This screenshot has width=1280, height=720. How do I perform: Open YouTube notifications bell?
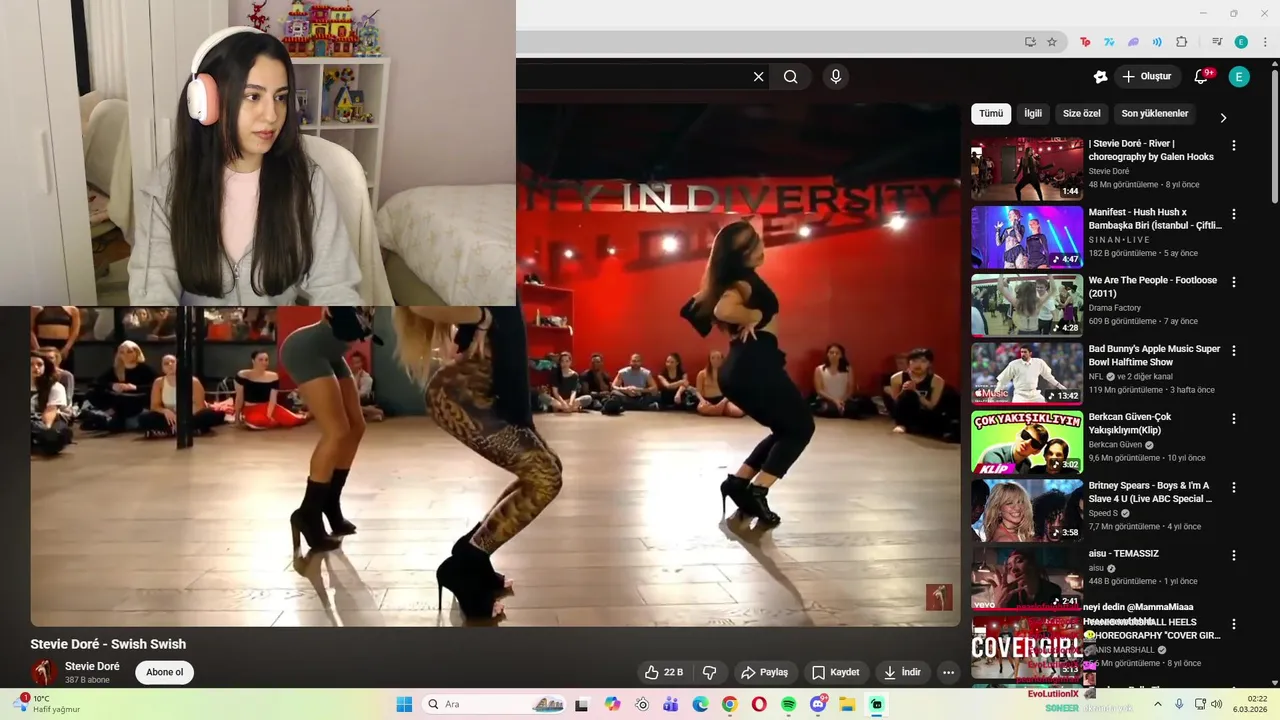point(1202,77)
